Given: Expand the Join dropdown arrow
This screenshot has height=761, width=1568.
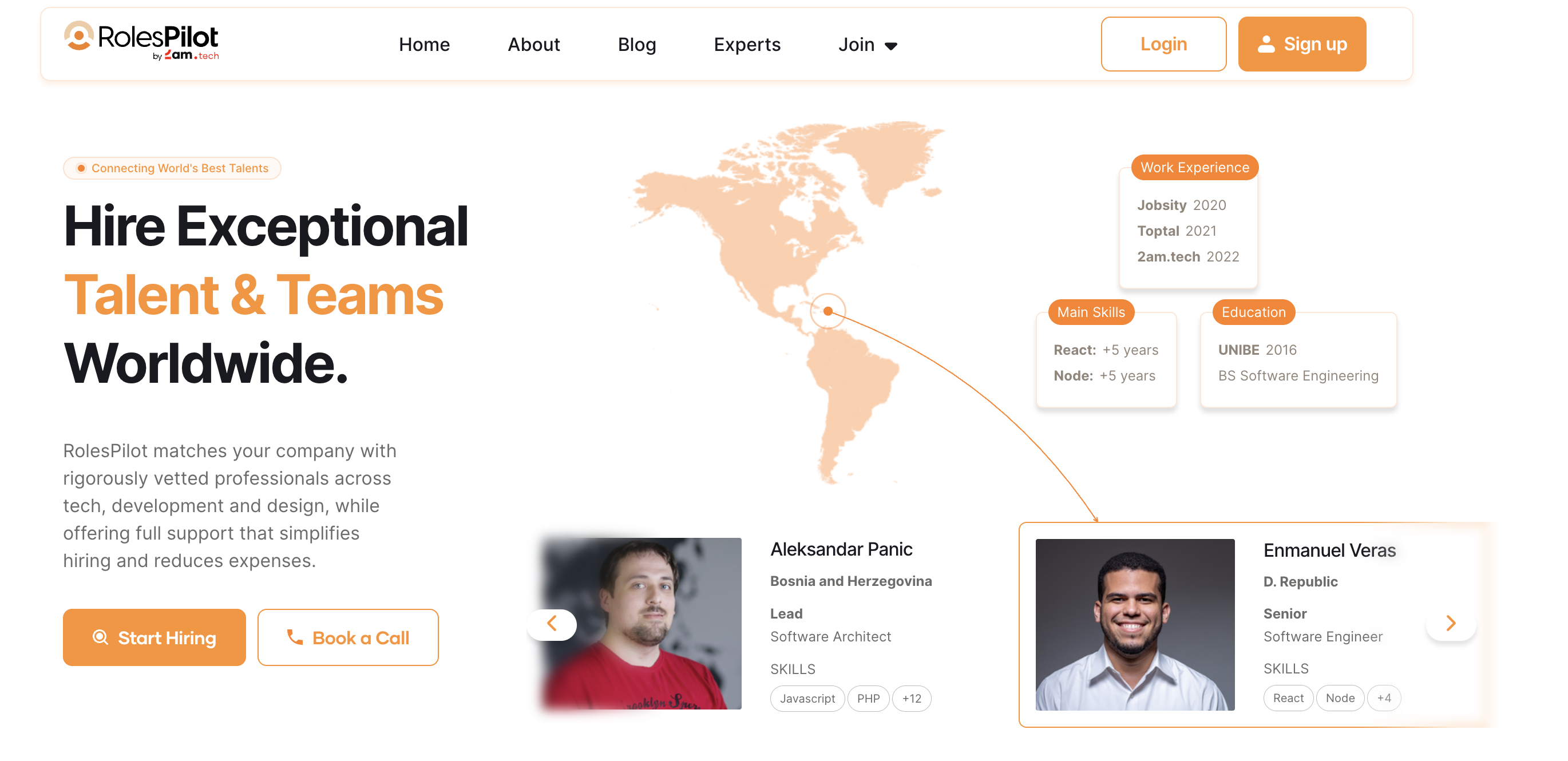Looking at the screenshot, I should coord(891,46).
